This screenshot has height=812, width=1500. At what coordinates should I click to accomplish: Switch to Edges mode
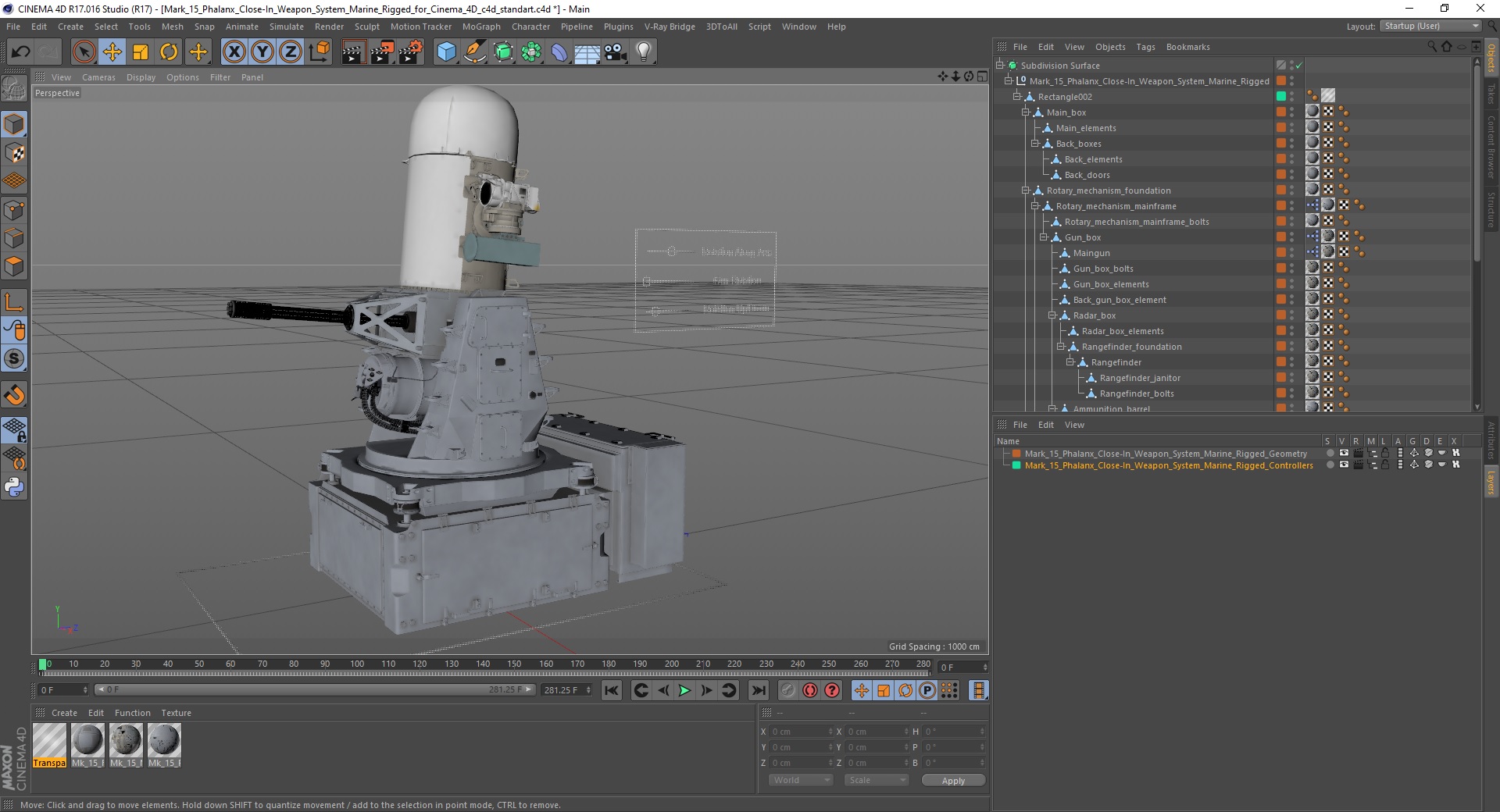point(14,238)
